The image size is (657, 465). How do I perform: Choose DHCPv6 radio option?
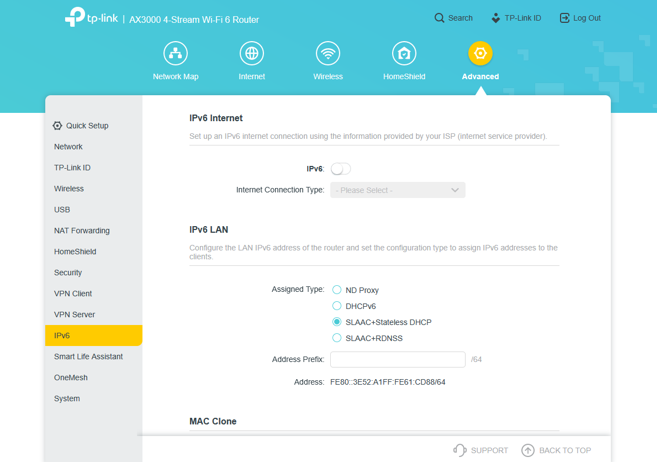click(337, 306)
